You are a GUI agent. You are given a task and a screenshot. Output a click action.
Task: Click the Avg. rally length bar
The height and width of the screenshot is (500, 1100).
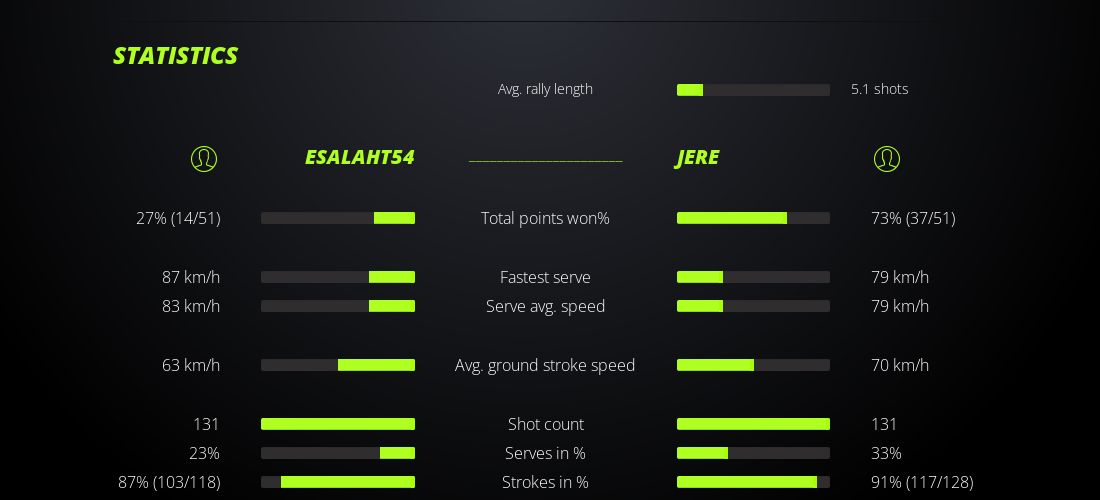coord(753,90)
